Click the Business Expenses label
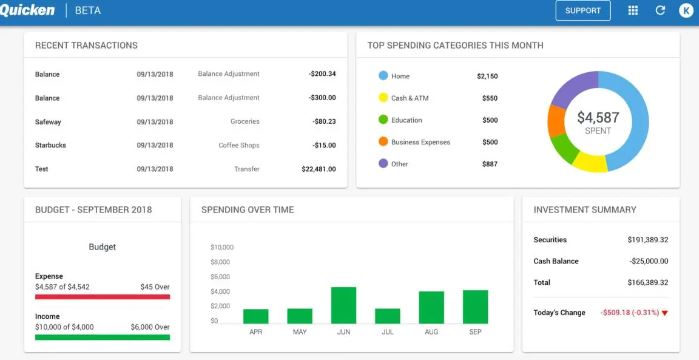Image resolution: width=699 pixels, height=360 pixels. (x=421, y=142)
